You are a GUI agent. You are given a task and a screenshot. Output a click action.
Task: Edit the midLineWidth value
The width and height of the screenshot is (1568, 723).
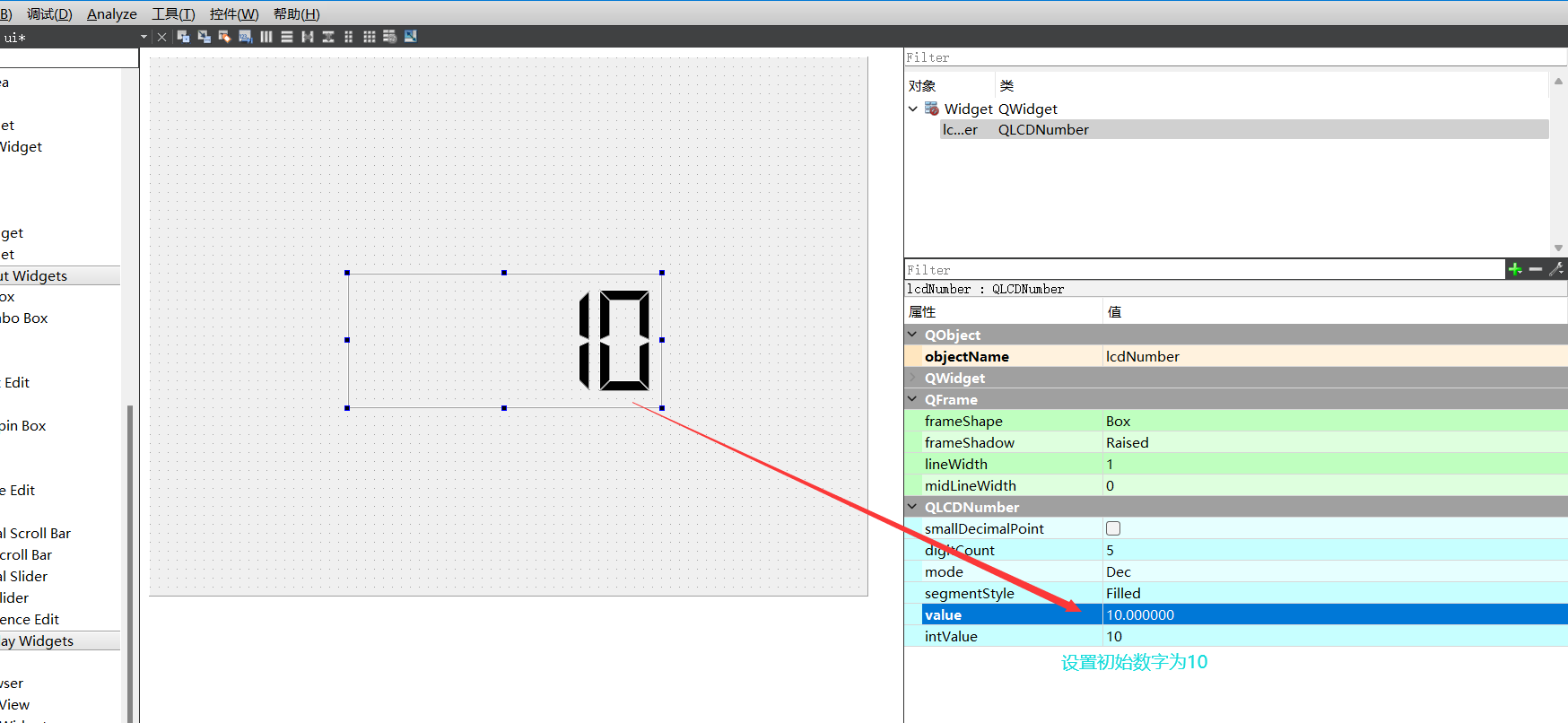pyautogui.click(x=1335, y=485)
